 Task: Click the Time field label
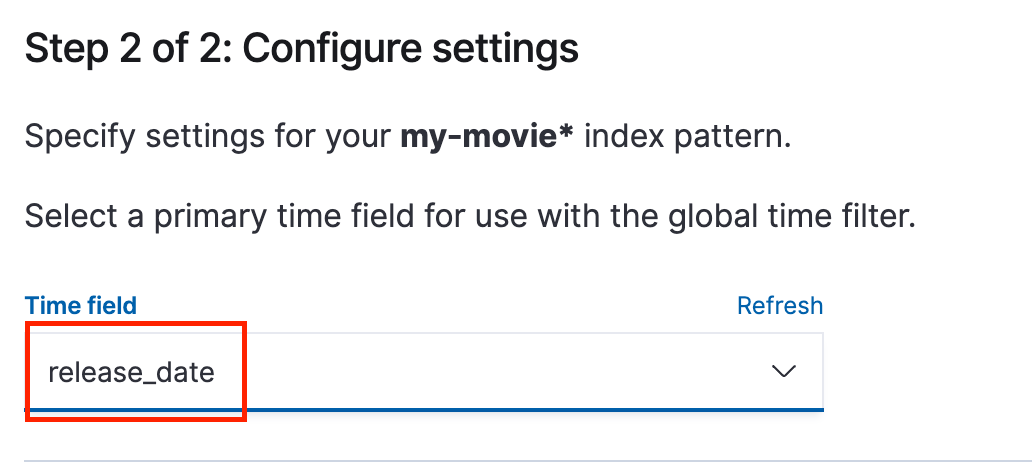pos(80,305)
